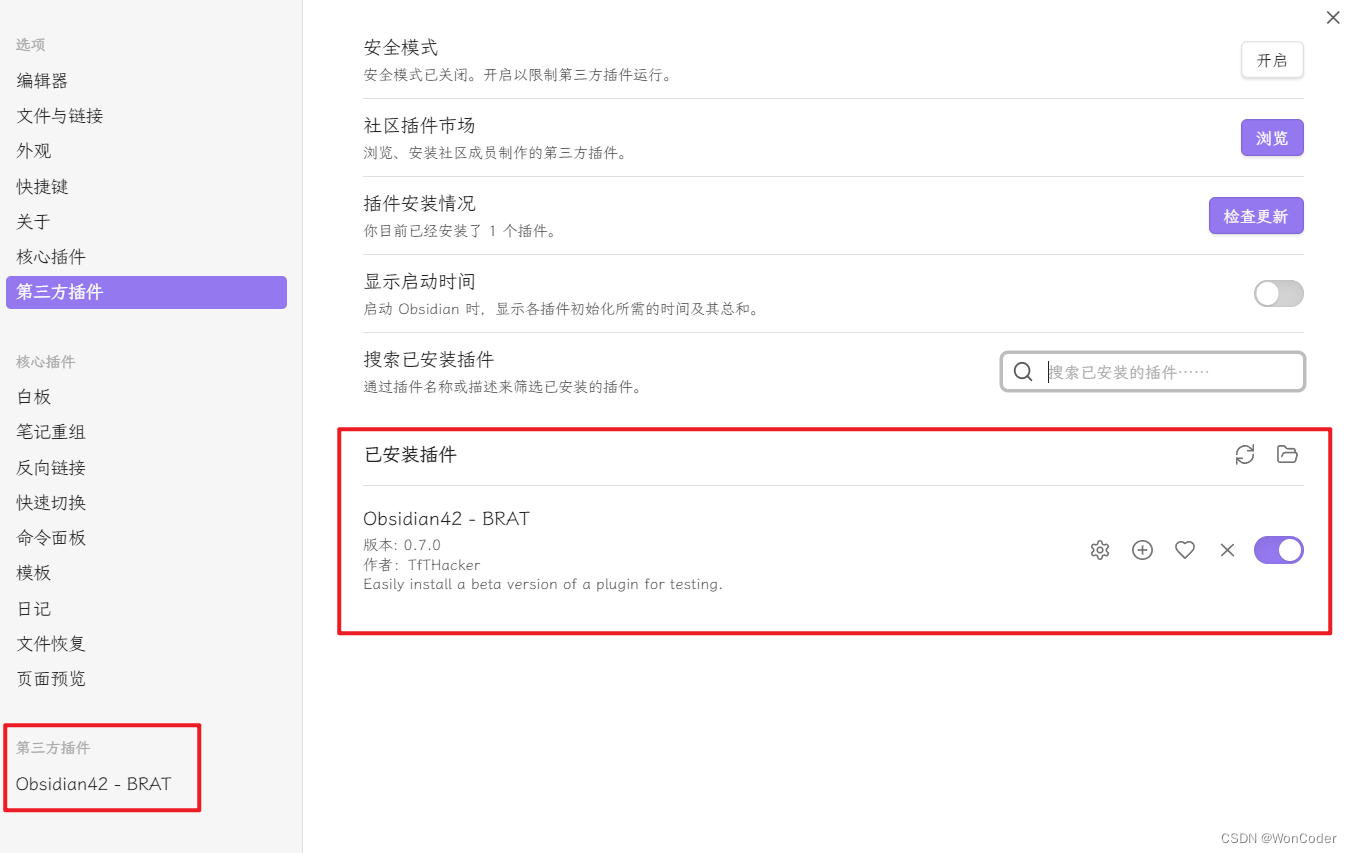This screenshot has height=853, width=1352.
Task: Open BRAT plugin settings gear icon
Action: pos(1100,550)
